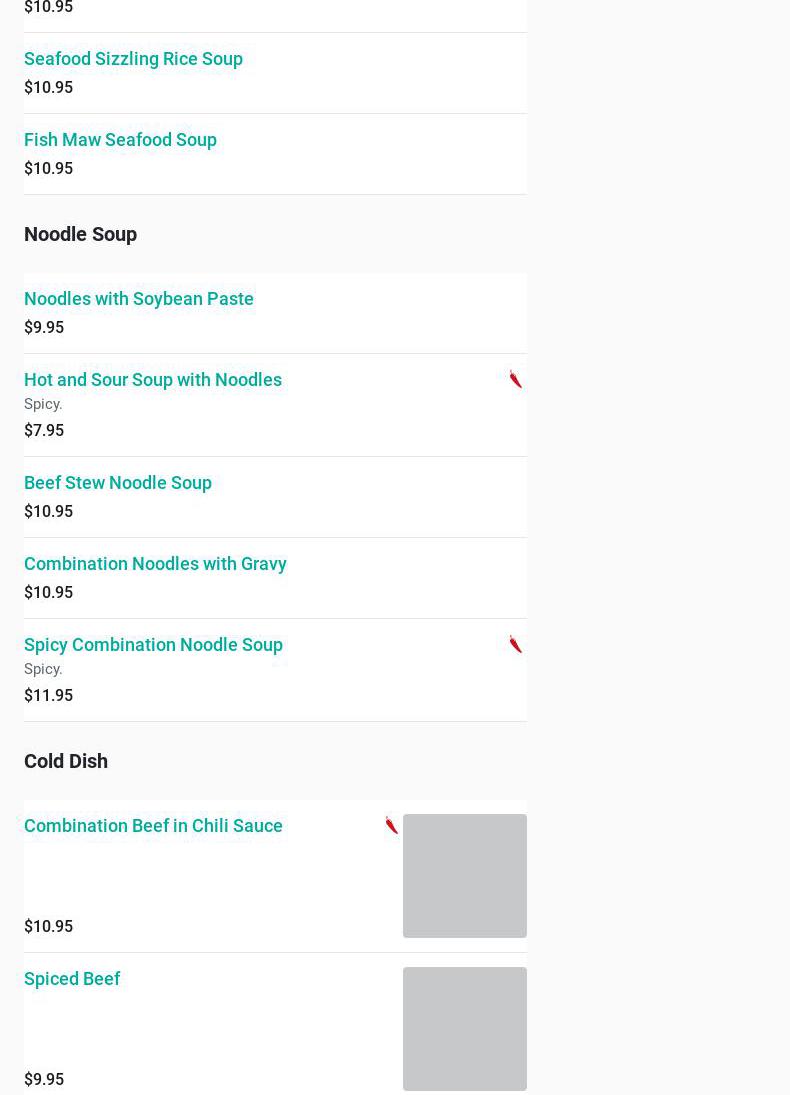Choose Hot and Sour Soup with Noodles

point(153,380)
